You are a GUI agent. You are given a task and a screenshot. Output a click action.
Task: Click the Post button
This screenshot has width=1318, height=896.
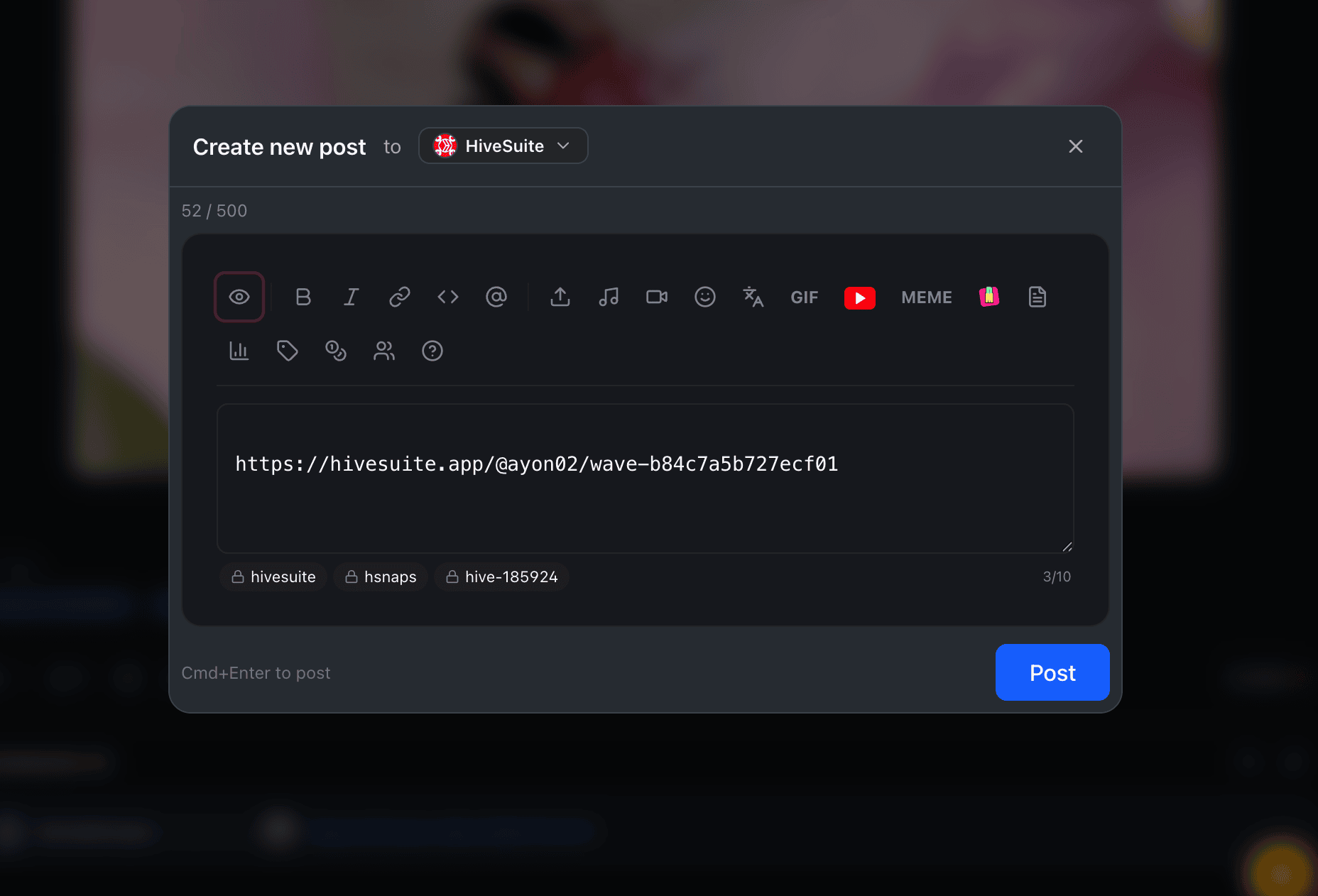[x=1052, y=672]
